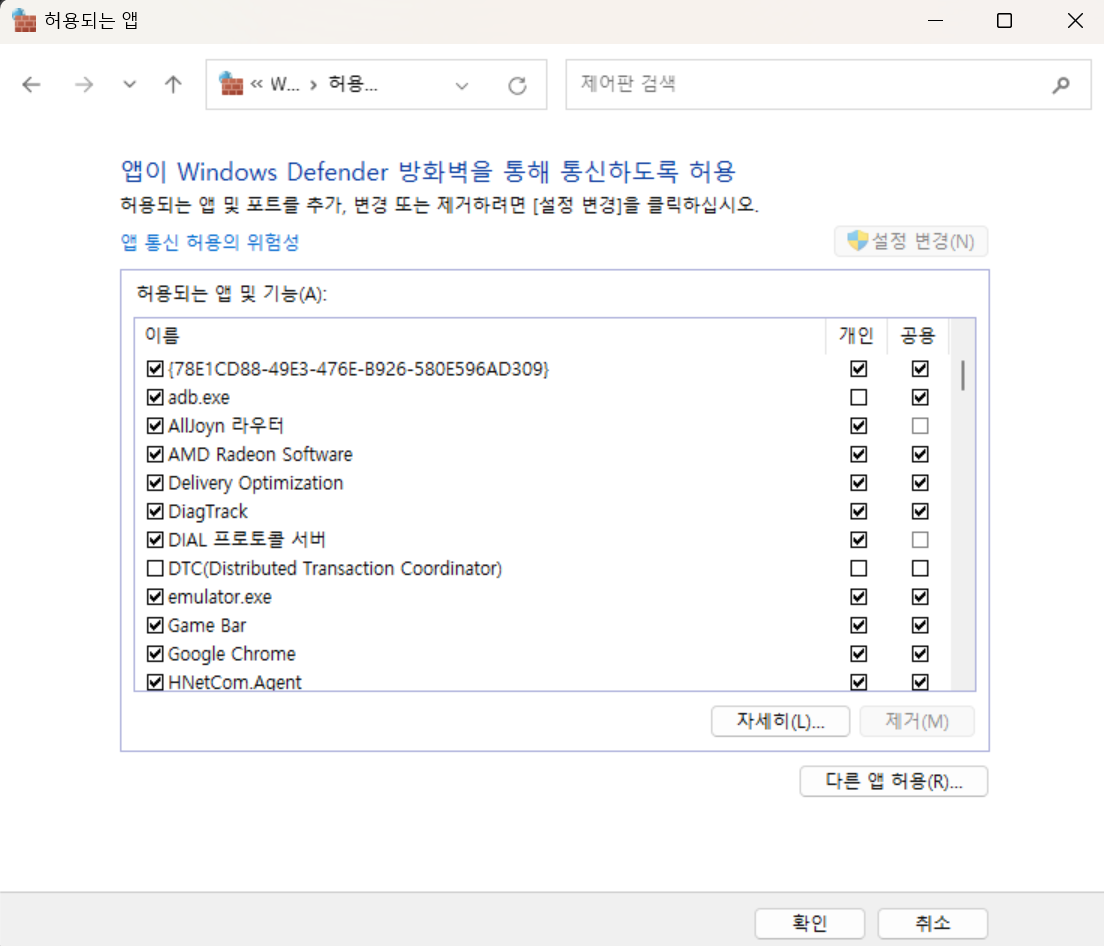1104x946 pixels.
Task: Click the list vertical scrollbar thumb
Action: [x=962, y=375]
